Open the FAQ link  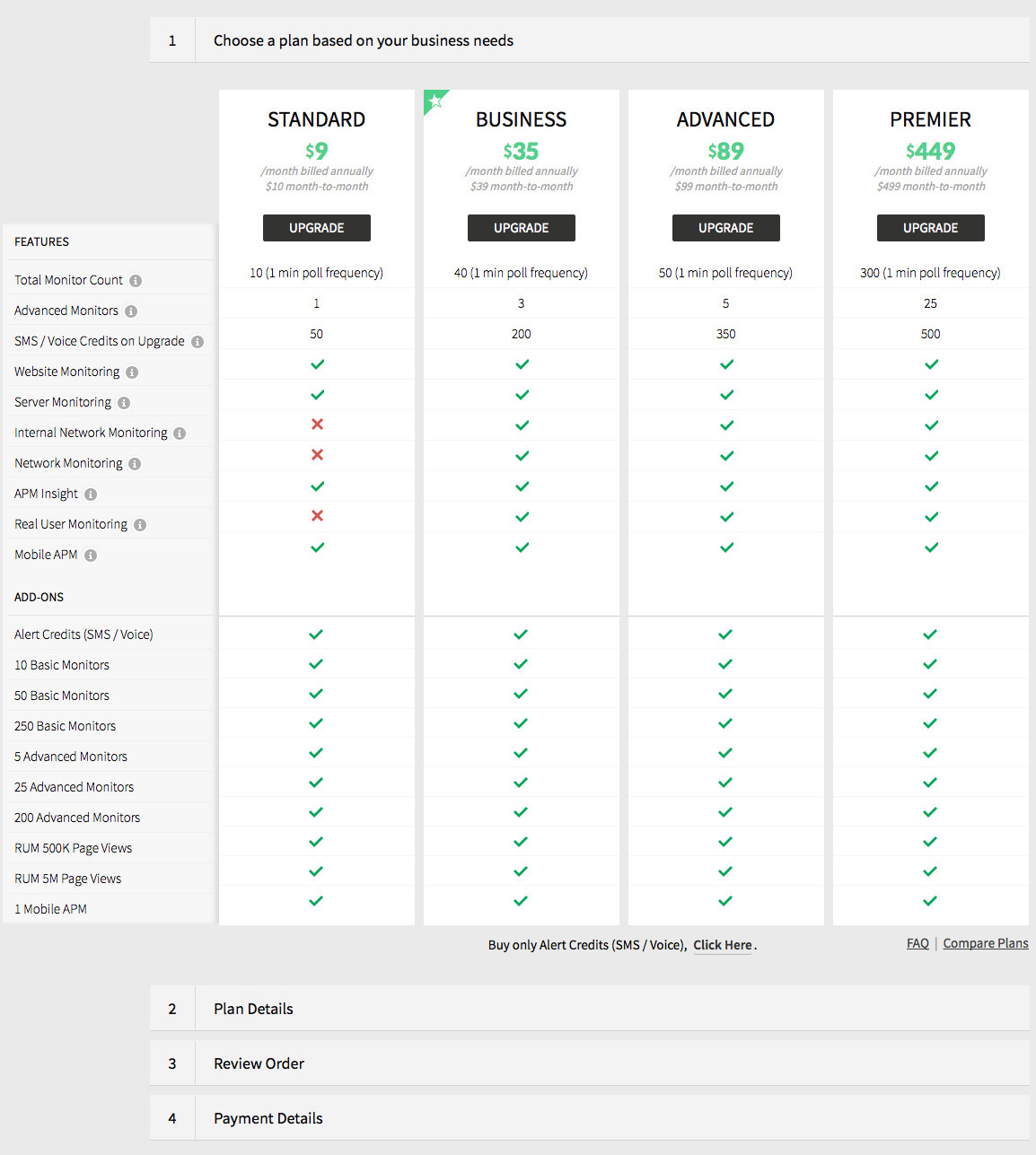click(x=917, y=943)
